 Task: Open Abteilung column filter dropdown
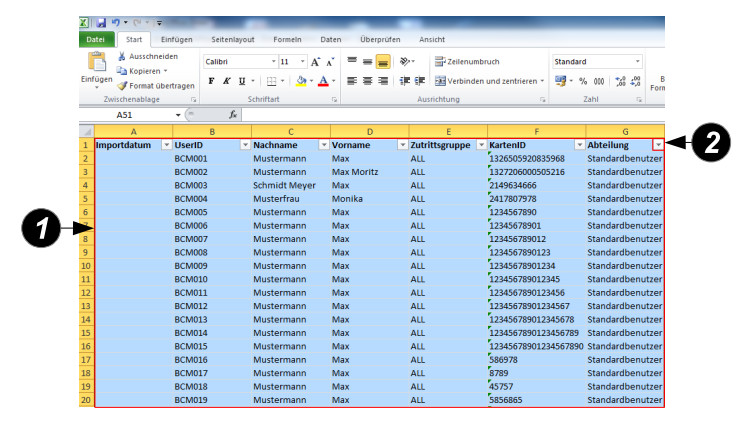(658, 145)
